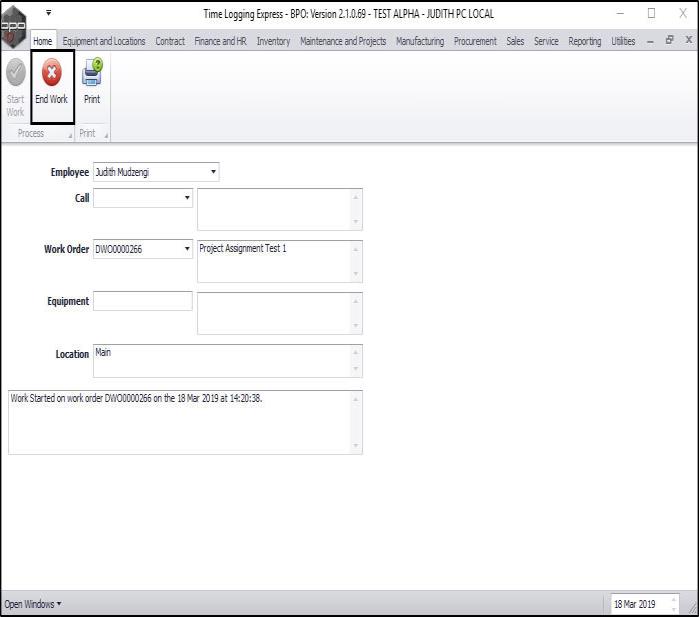Select the Inventory tab
The height and width of the screenshot is (617, 699).
pos(273,41)
